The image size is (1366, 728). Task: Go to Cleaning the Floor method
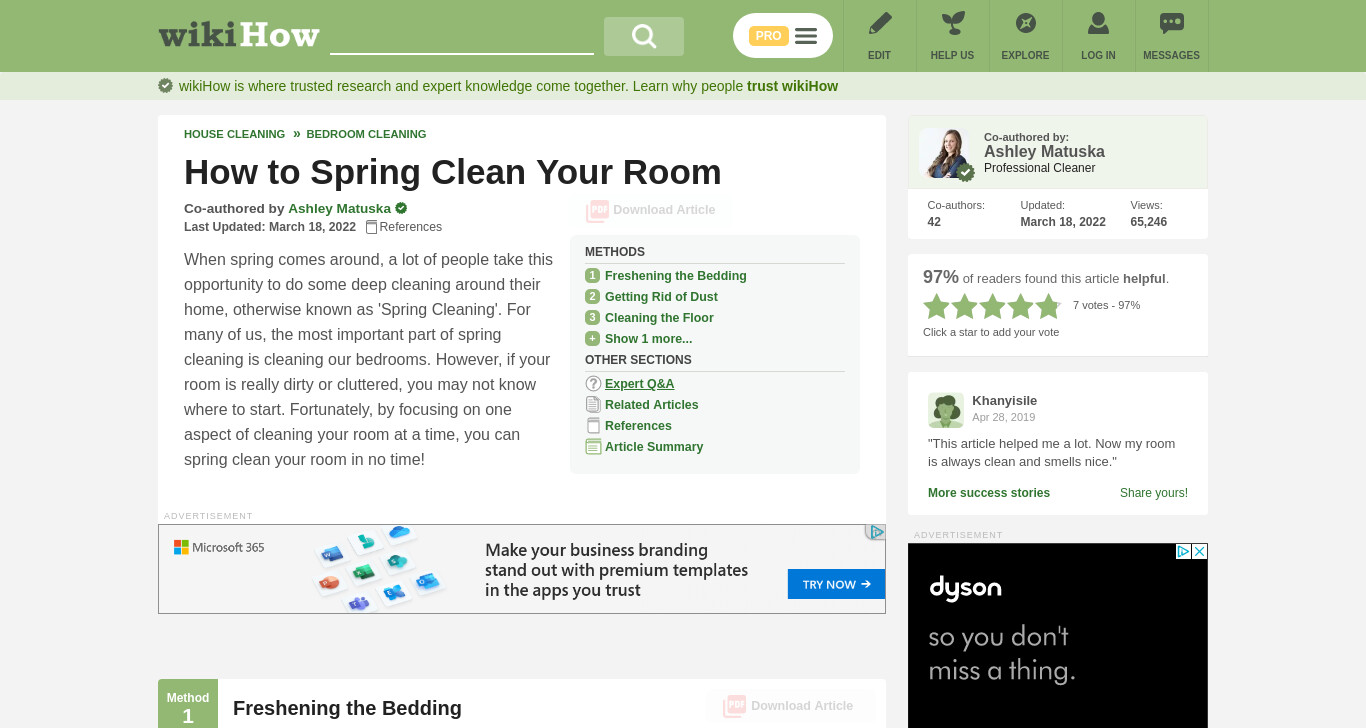[659, 318]
